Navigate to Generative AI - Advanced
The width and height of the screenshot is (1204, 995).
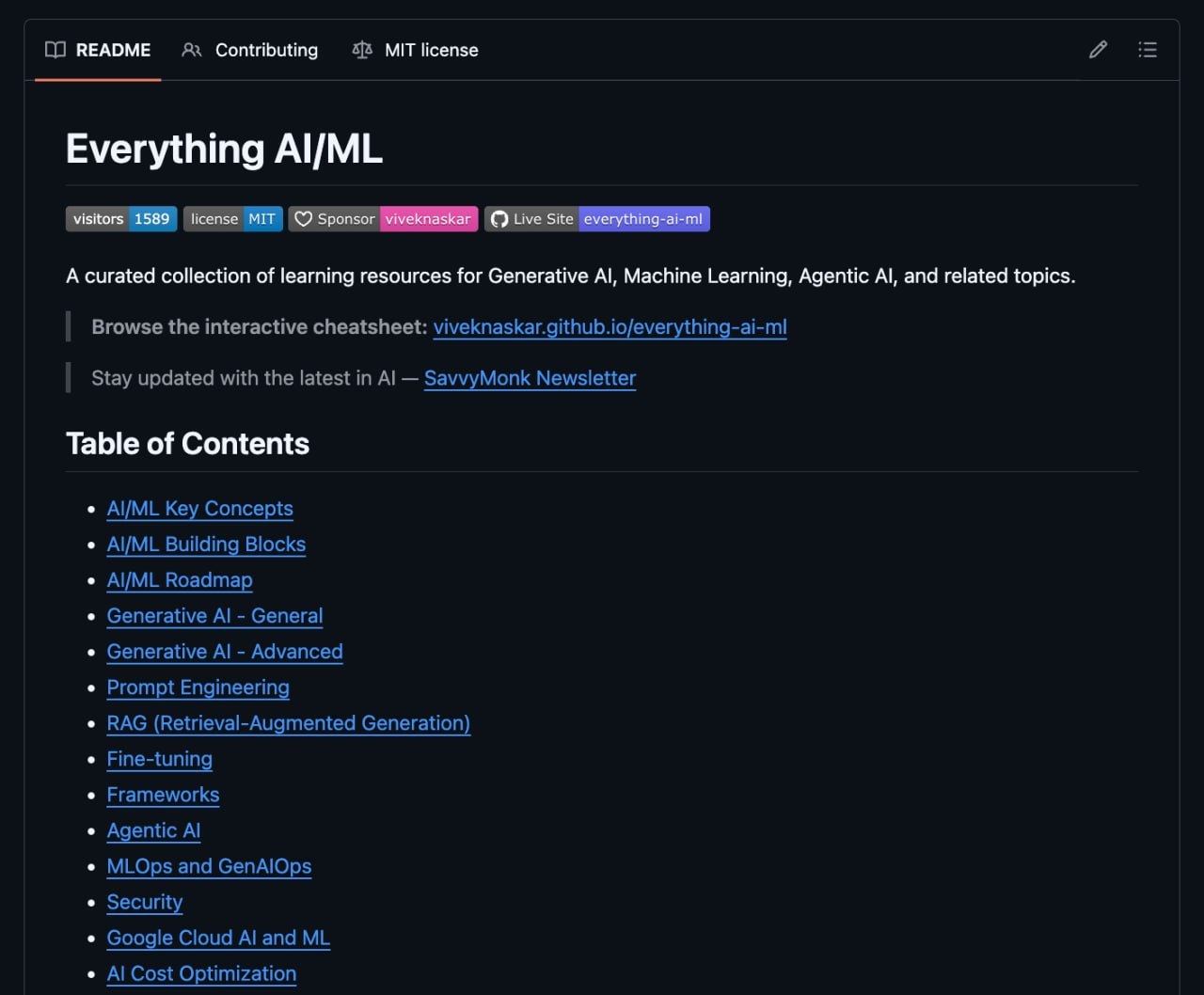(x=225, y=652)
